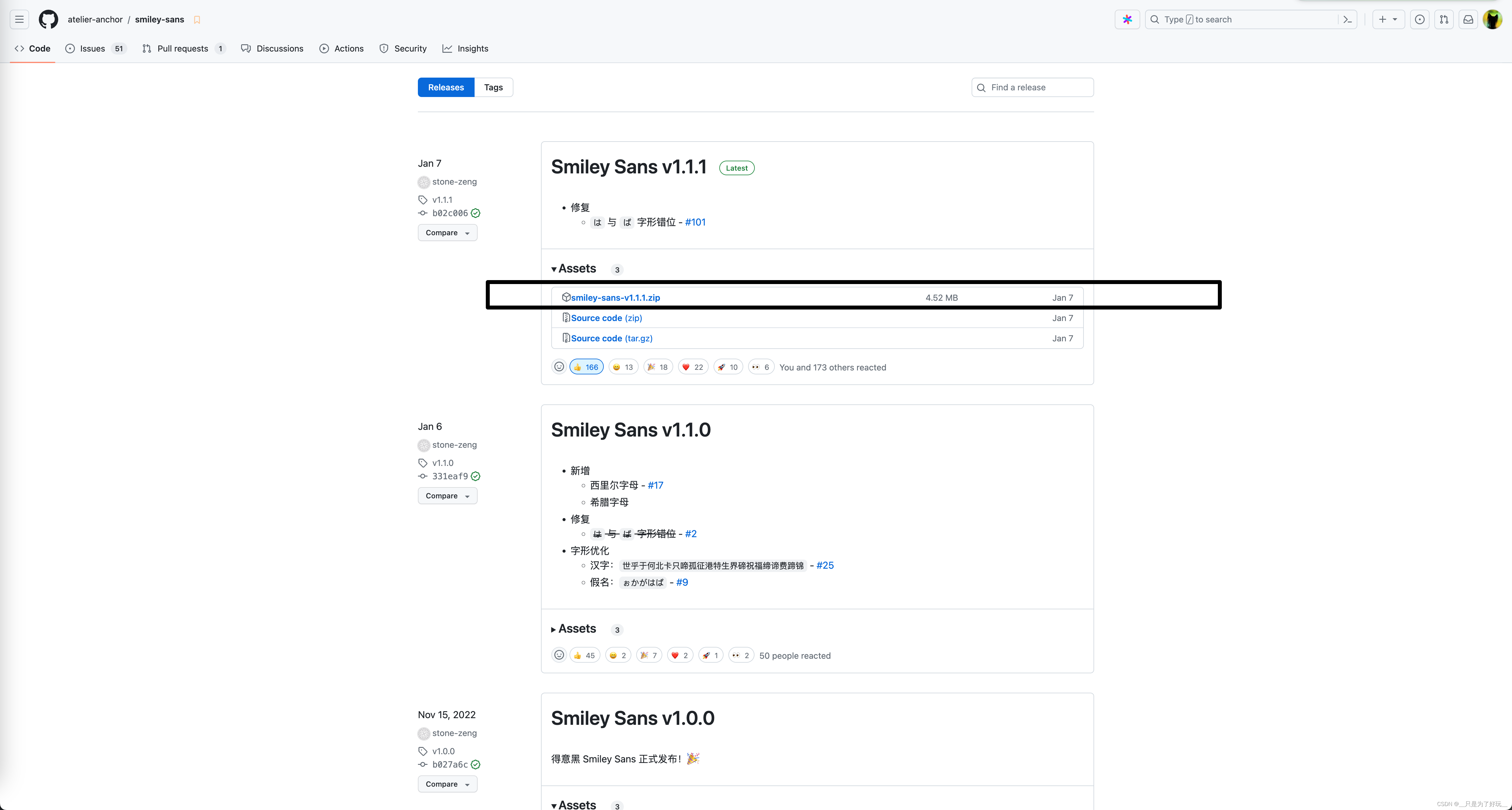Screen dimensions: 1512x810
Task: Toggle the party reaction with 18
Action: (x=657, y=367)
